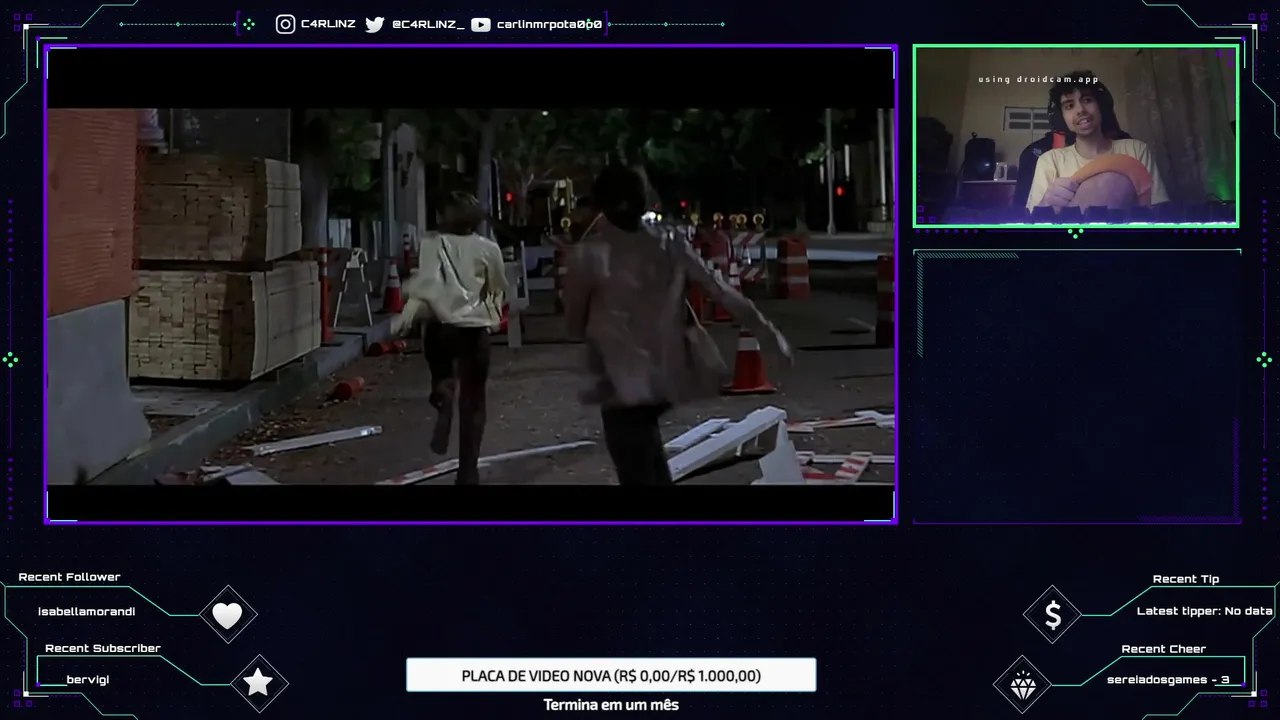The image size is (1280, 720).
Task: Click the 'using droidcam.app' watermark text
Action: coord(1039,79)
